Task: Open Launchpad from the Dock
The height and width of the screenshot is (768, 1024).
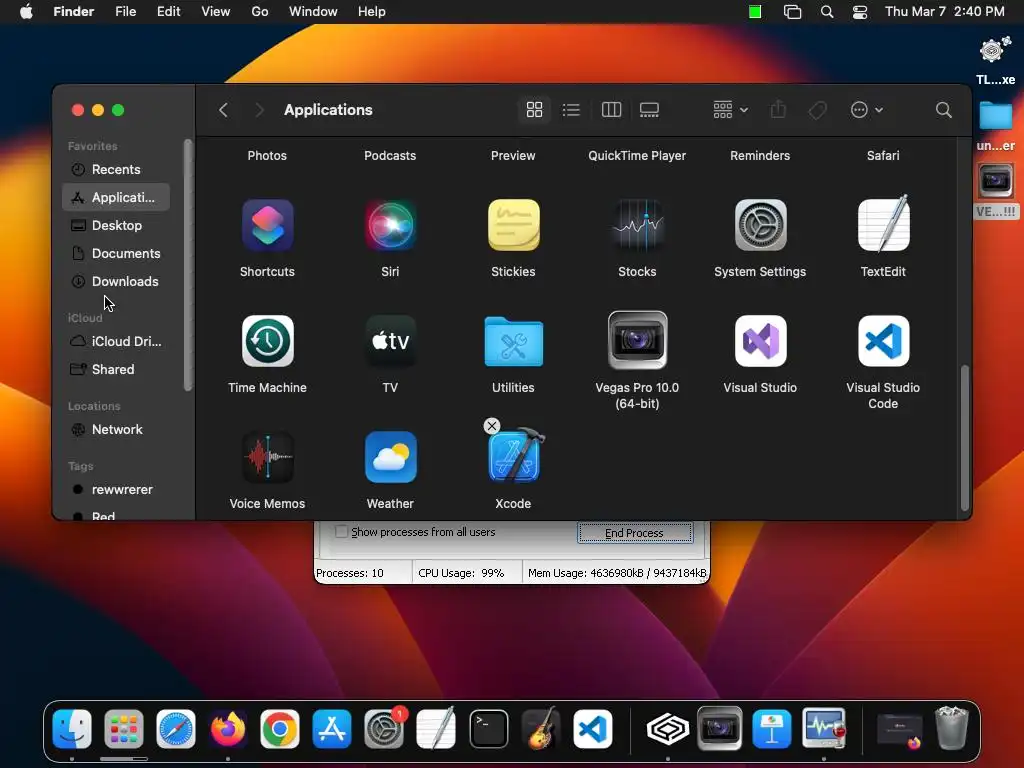Action: [x=123, y=729]
